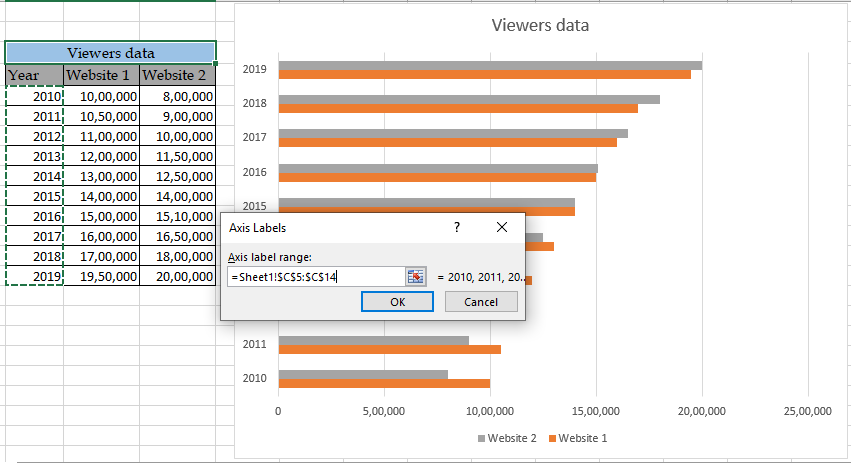851x463 pixels.
Task: Select the cell showing 8,00,000
Action: click(177, 96)
